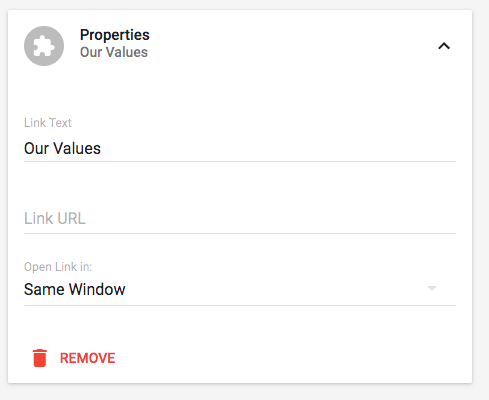Click the Link Text field label
This screenshot has height=400, width=489.
[48, 123]
